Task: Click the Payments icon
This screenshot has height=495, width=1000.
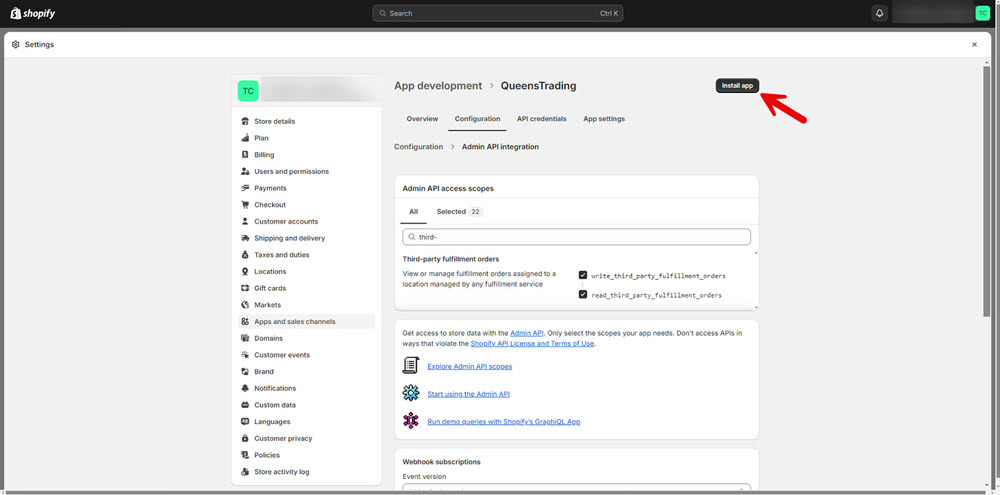Action: (245, 188)
